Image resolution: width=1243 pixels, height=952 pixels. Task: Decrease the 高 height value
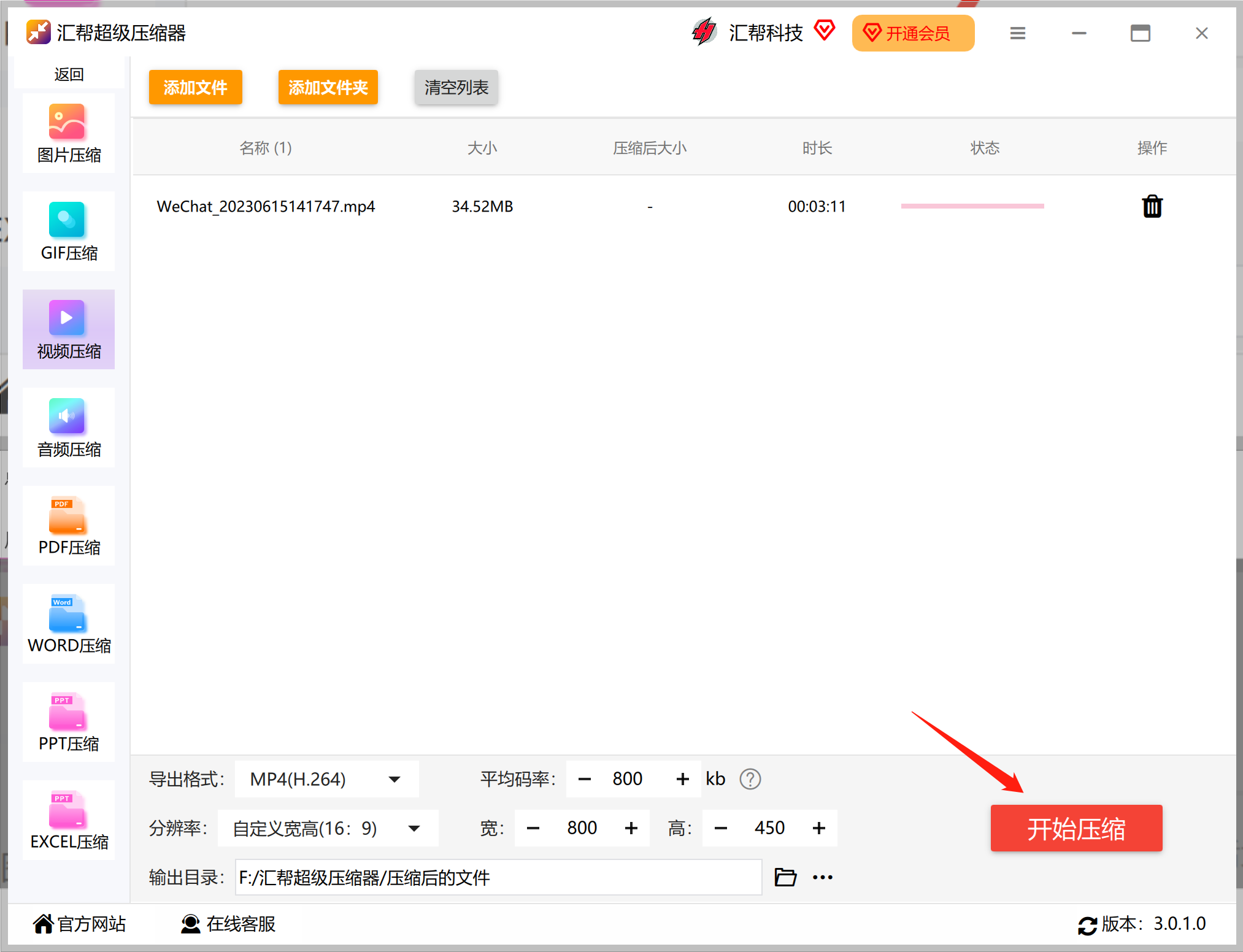coord(721,828)
